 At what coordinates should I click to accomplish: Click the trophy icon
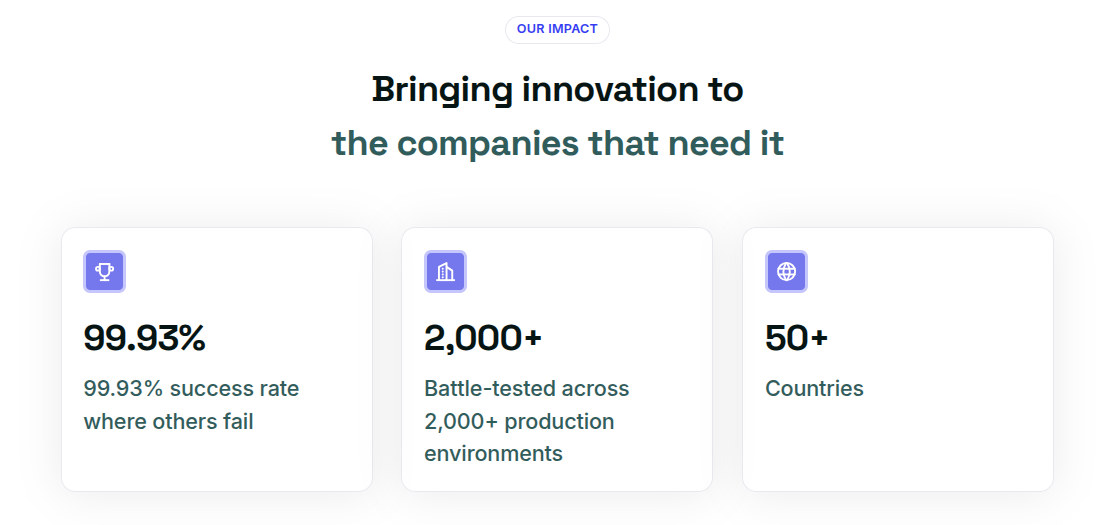click(x=104, y=271)
